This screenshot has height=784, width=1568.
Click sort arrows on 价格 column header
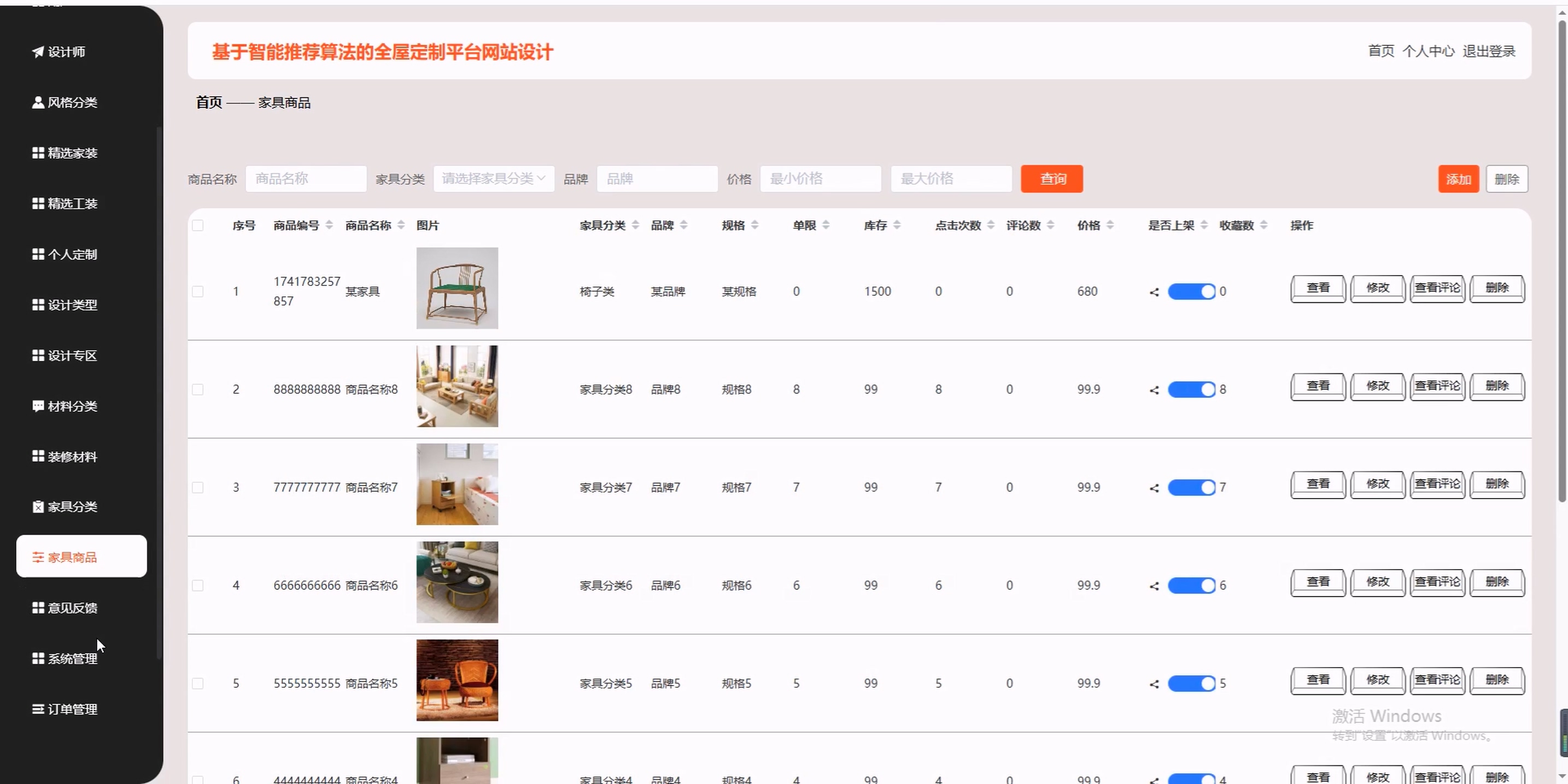pos(1110,225)
